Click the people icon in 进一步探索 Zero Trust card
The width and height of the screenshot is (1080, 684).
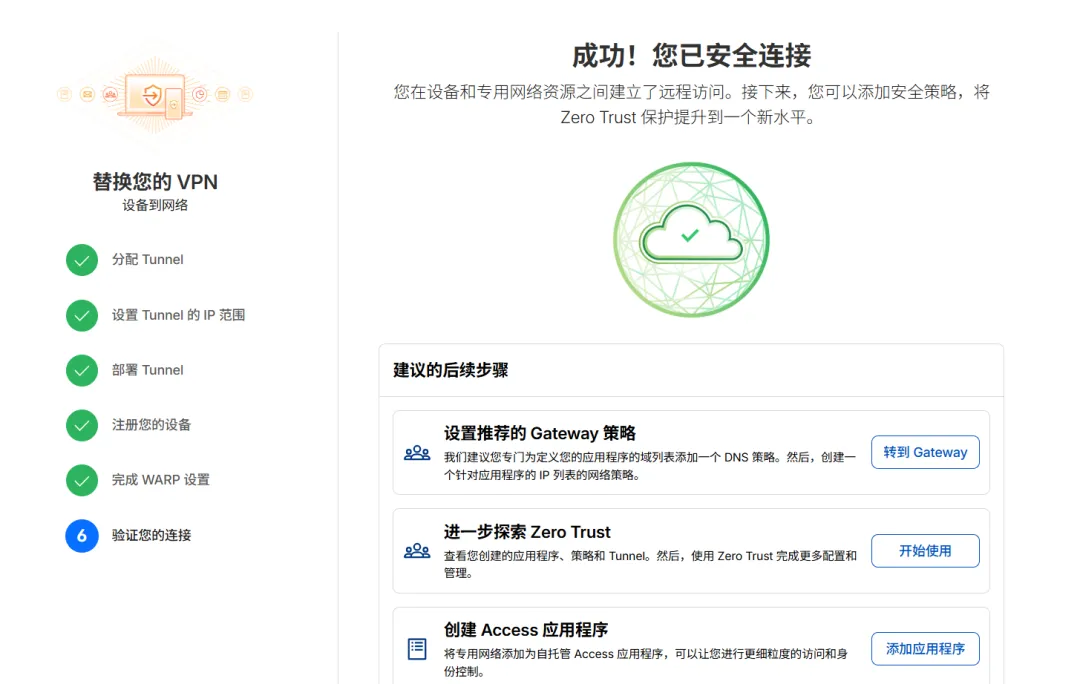coord(417,550)
